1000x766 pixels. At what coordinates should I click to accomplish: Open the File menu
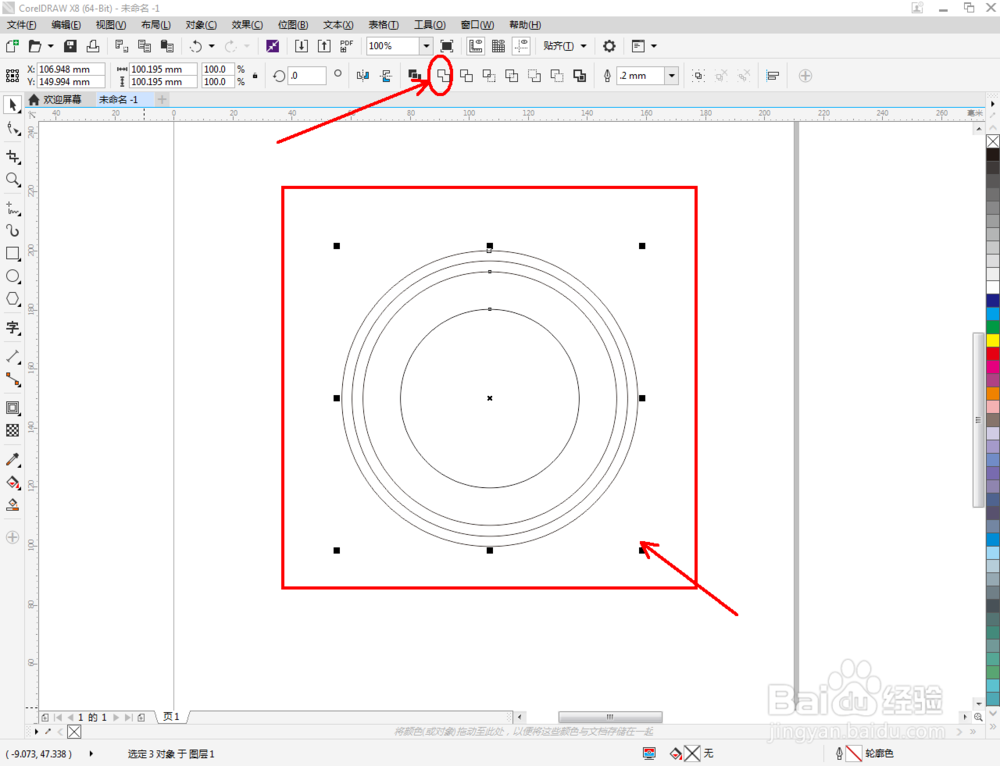(22, 25)
